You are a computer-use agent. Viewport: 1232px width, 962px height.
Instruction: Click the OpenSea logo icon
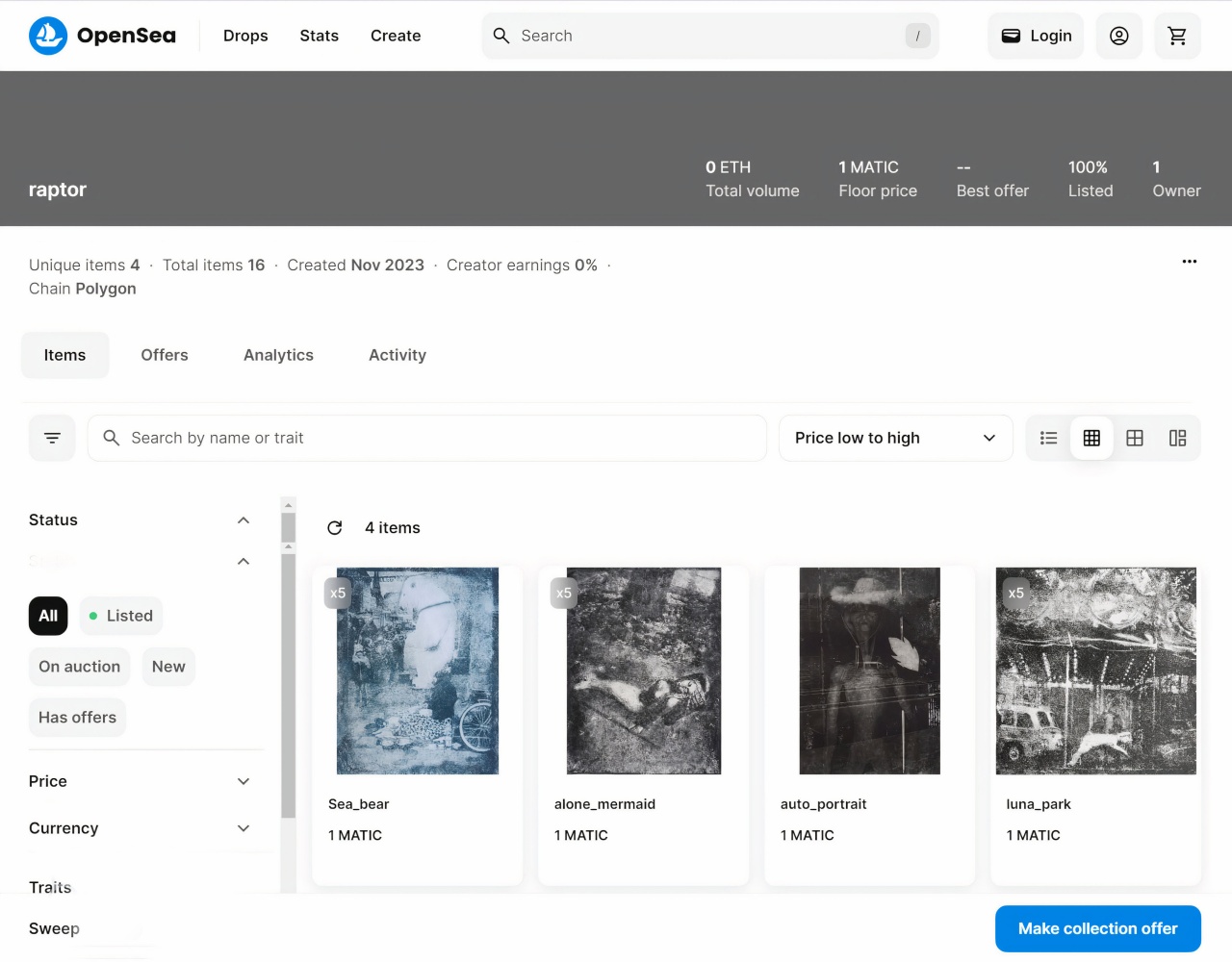pos(48,36)
